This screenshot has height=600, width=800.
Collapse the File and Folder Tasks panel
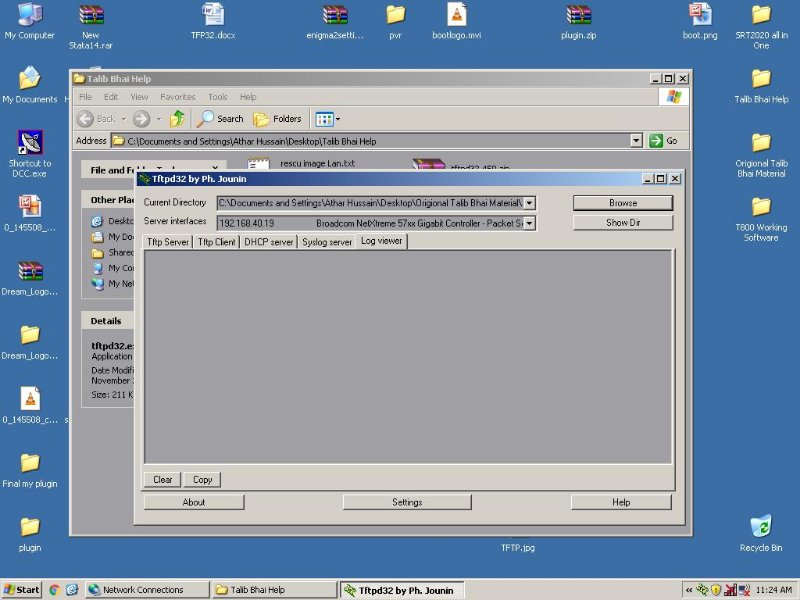point(215,167)
